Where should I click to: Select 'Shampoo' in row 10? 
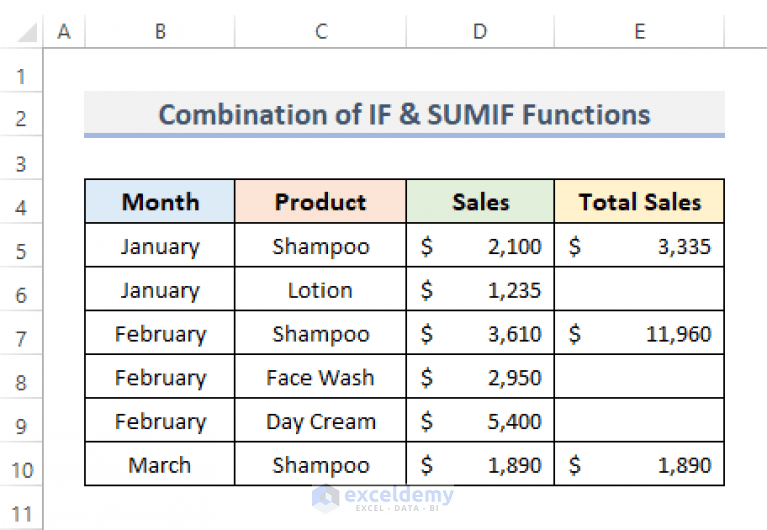pos(320,464)
